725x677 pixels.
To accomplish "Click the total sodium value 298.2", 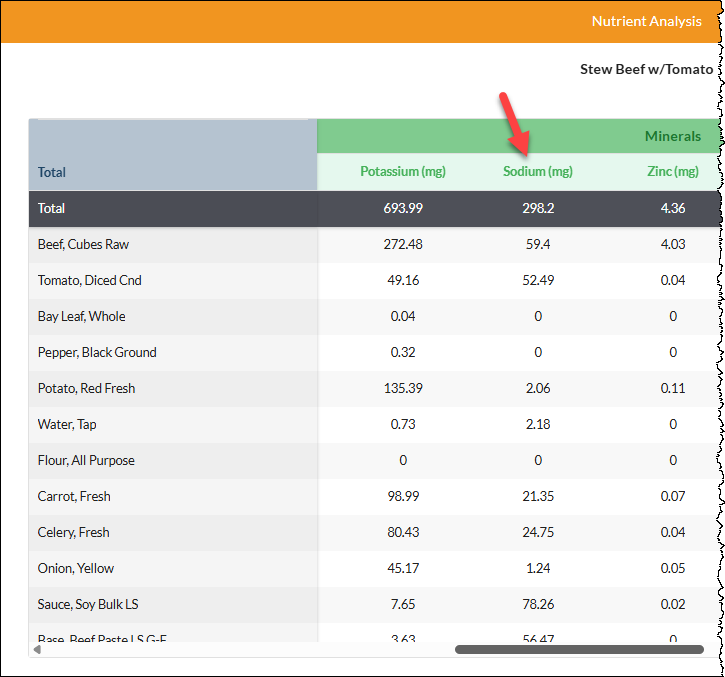I will click(x=538, y=209).
